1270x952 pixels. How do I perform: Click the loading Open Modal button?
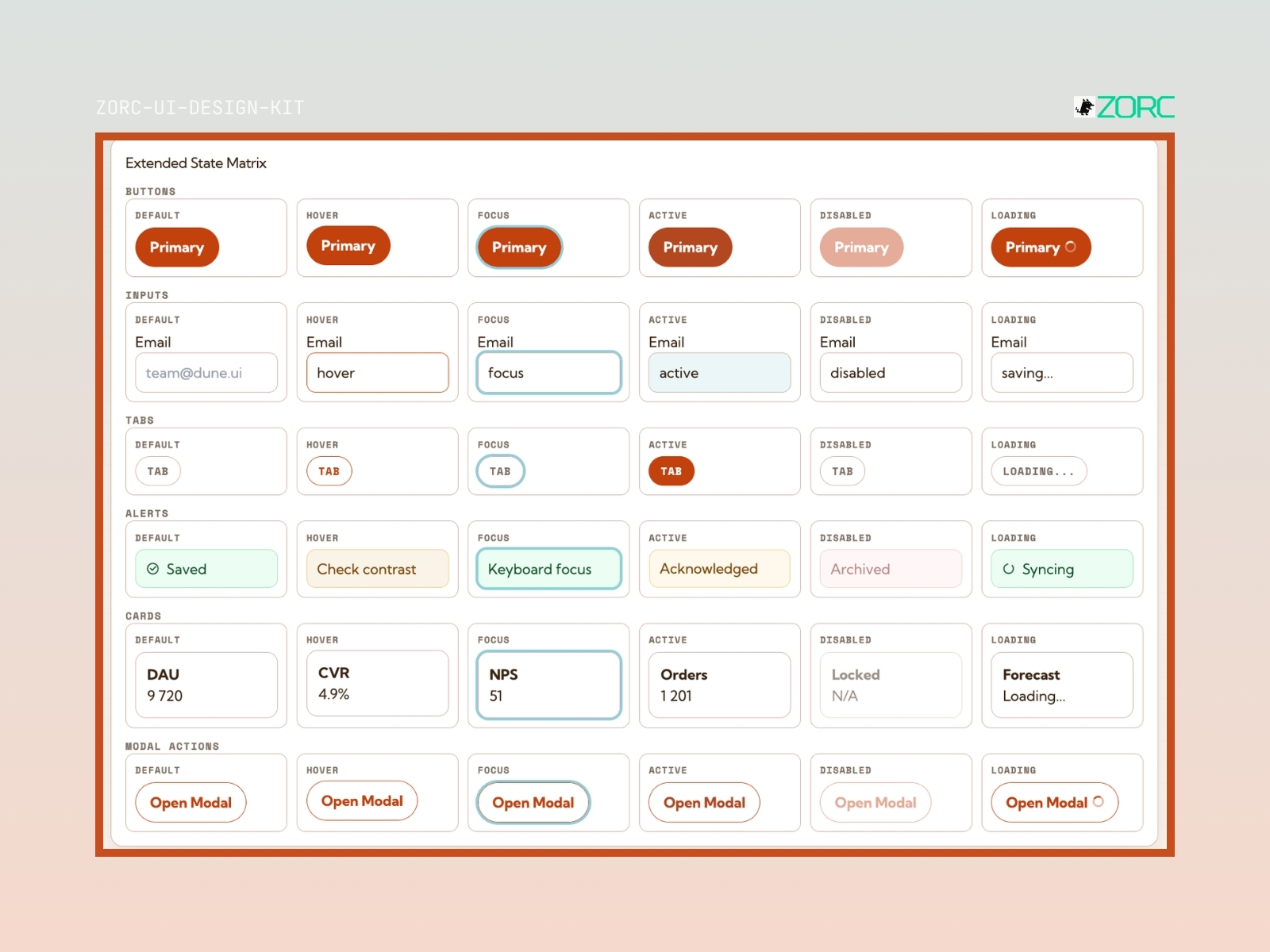[1054, 803]
